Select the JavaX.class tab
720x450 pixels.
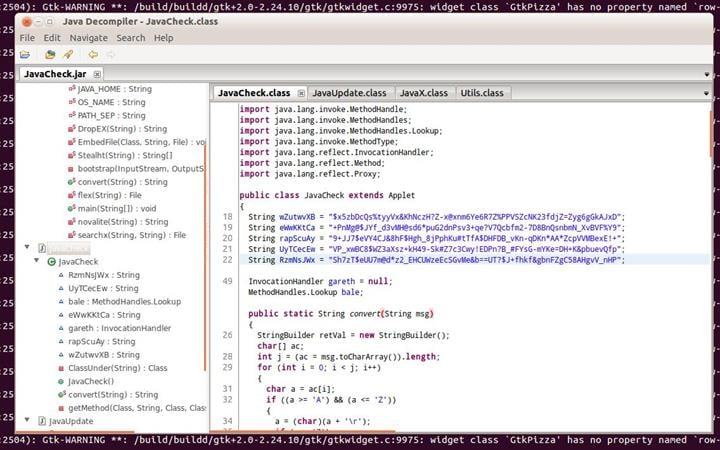(423, 93)
